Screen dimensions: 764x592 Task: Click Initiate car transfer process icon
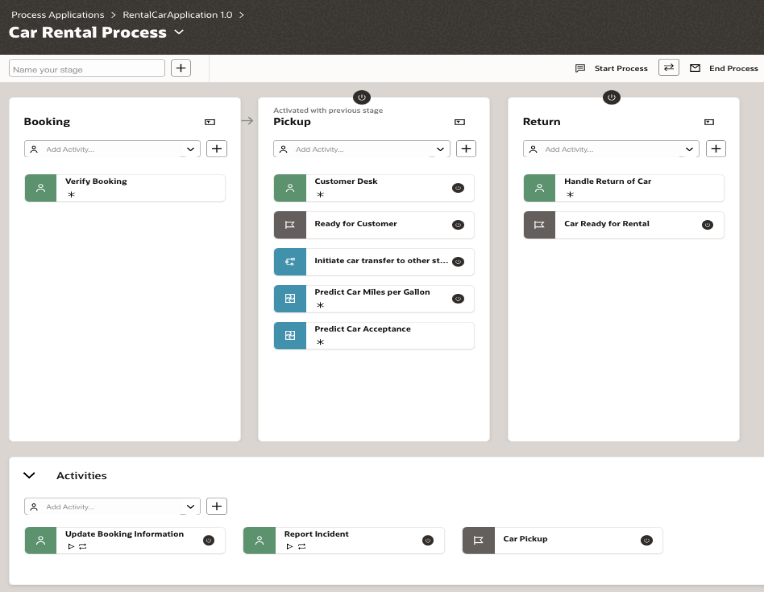click(290, 262)
